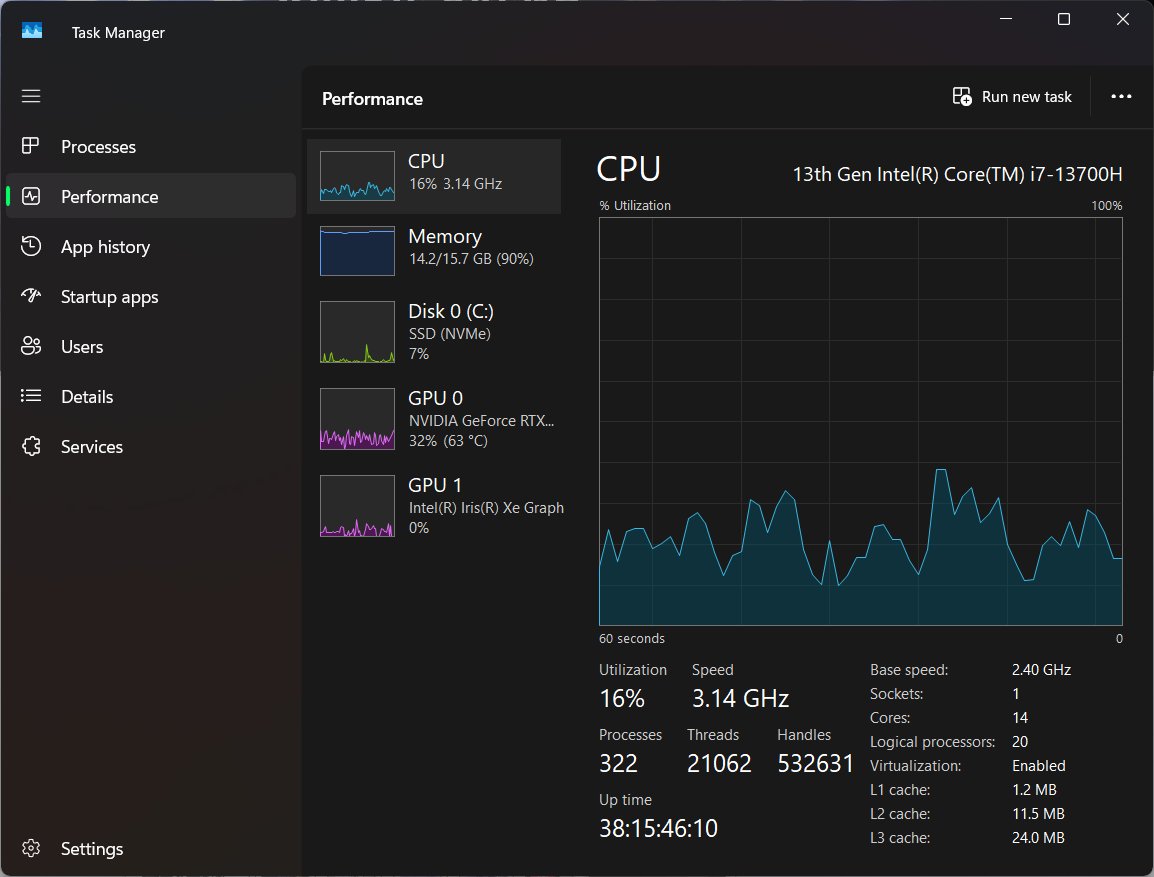This screenshot has width=1154, height=877.
Task: Click NVIDIA GeForce RTX GPU 0 text
Action: 481,421
